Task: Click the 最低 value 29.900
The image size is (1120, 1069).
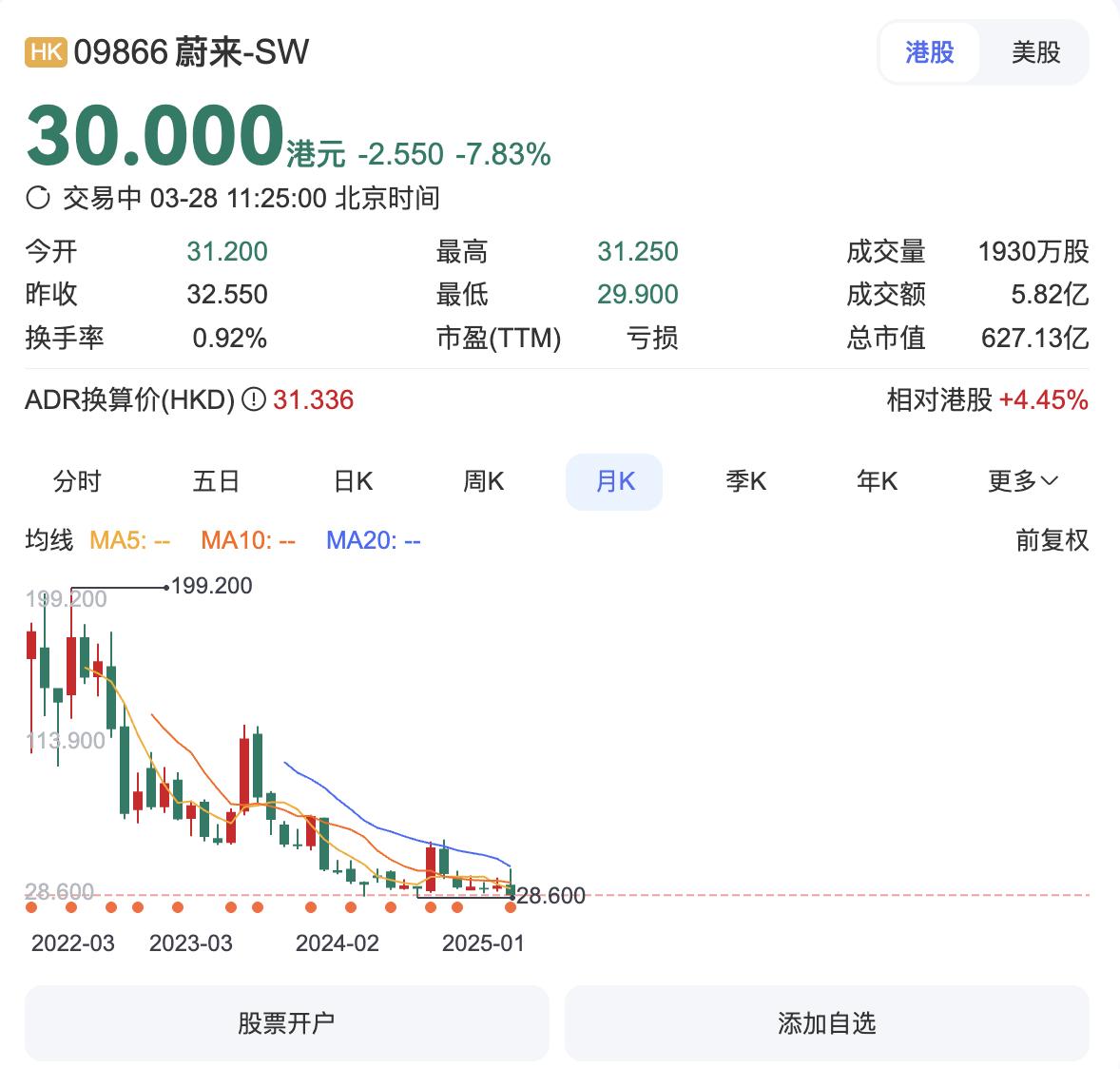Action: (638, 295)
